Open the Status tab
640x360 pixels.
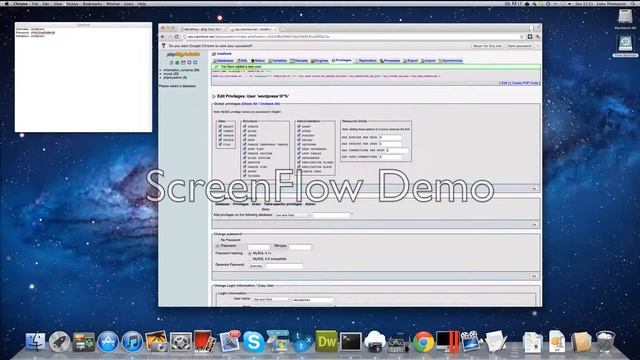[258, 61]
